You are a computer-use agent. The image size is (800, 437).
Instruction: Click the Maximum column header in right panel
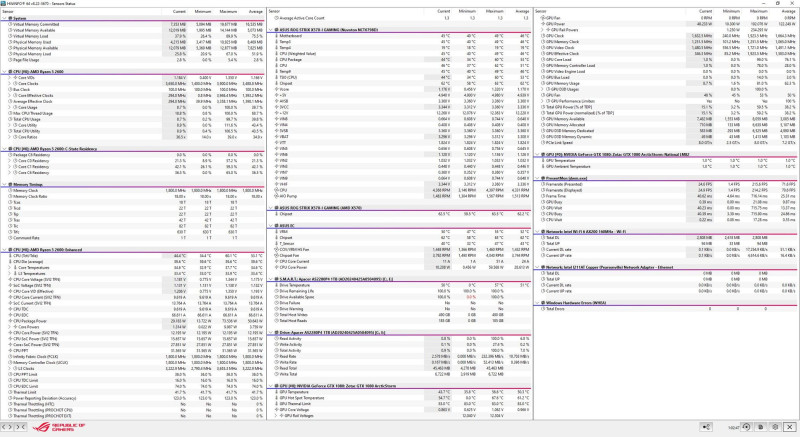[759, 11]
